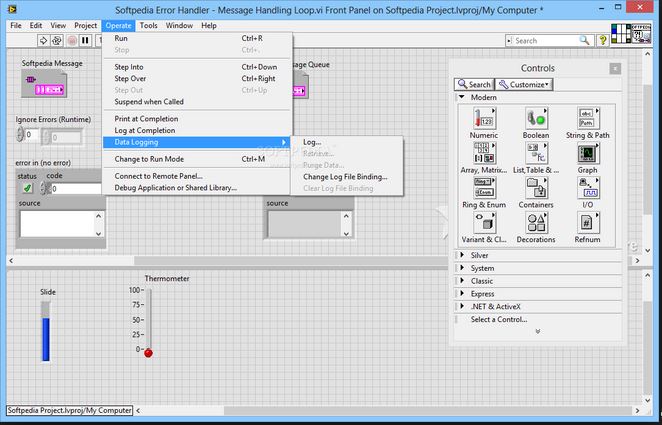Click the Run arrow toolbar button
The image size is (662, 425).
[44, 40]
